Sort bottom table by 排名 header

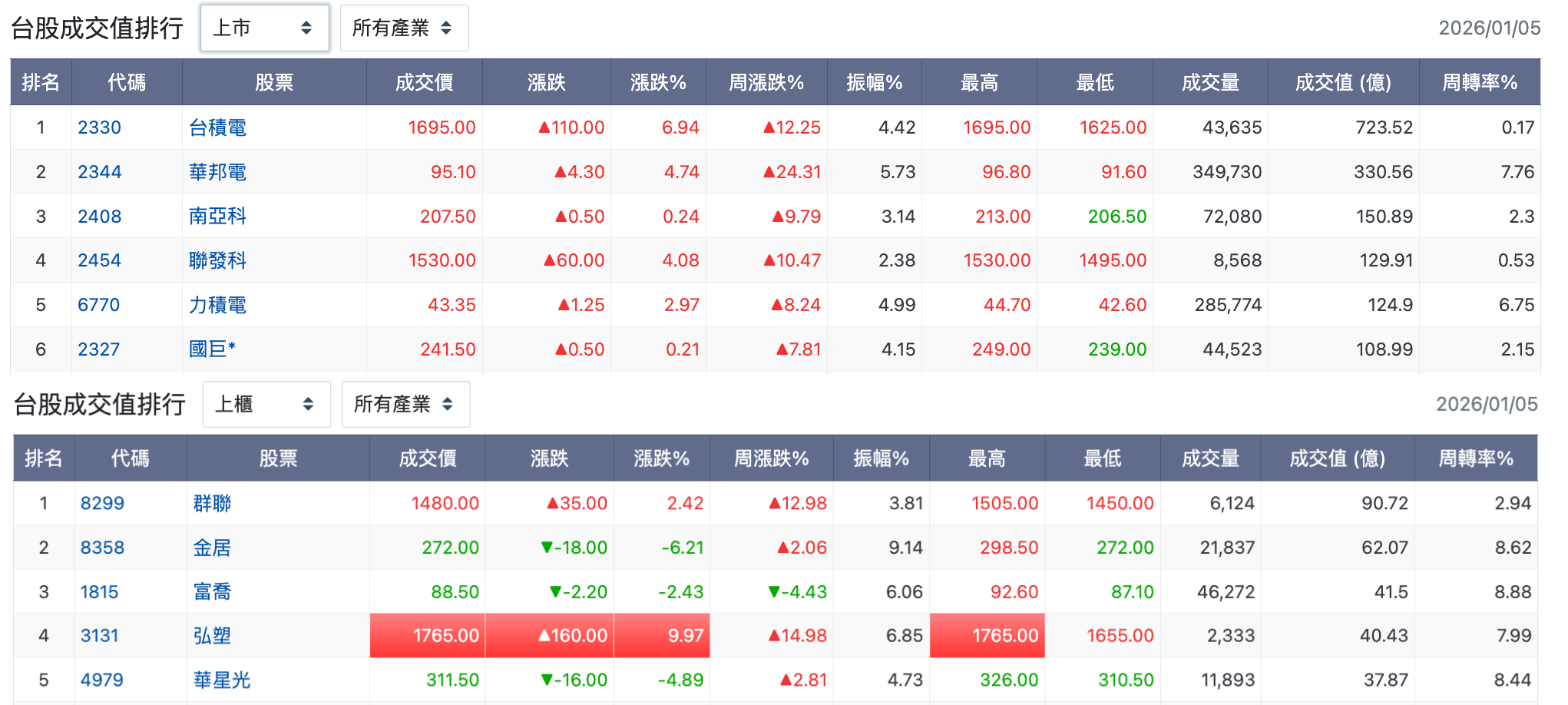44,458
